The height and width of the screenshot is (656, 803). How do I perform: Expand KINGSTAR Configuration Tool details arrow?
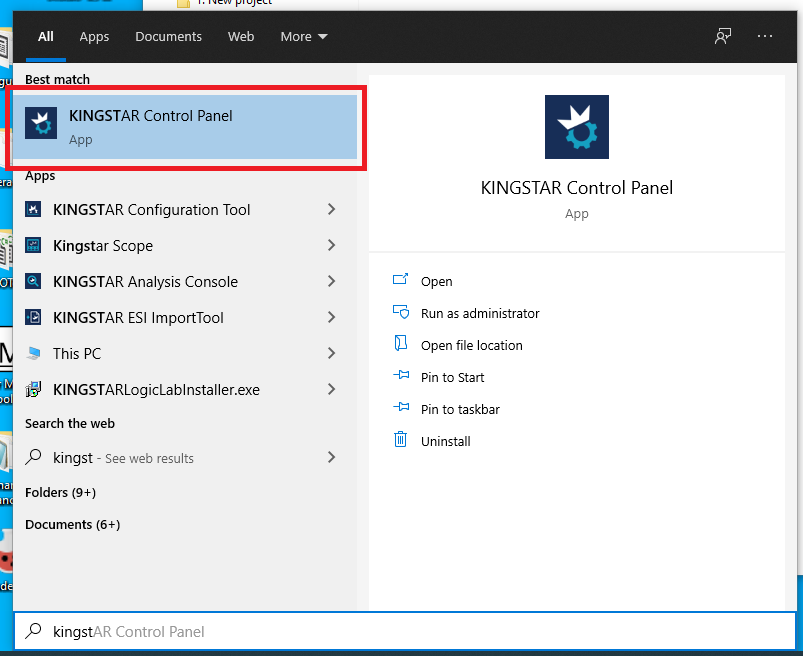[331, 210]
